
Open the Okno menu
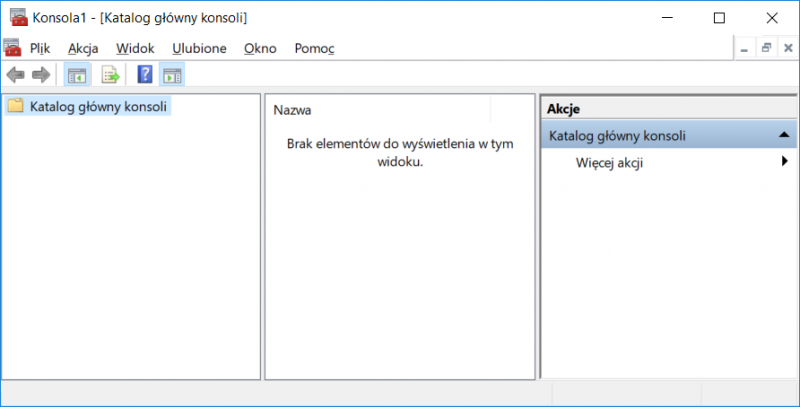pyautogui.click(x=260, y=48)
